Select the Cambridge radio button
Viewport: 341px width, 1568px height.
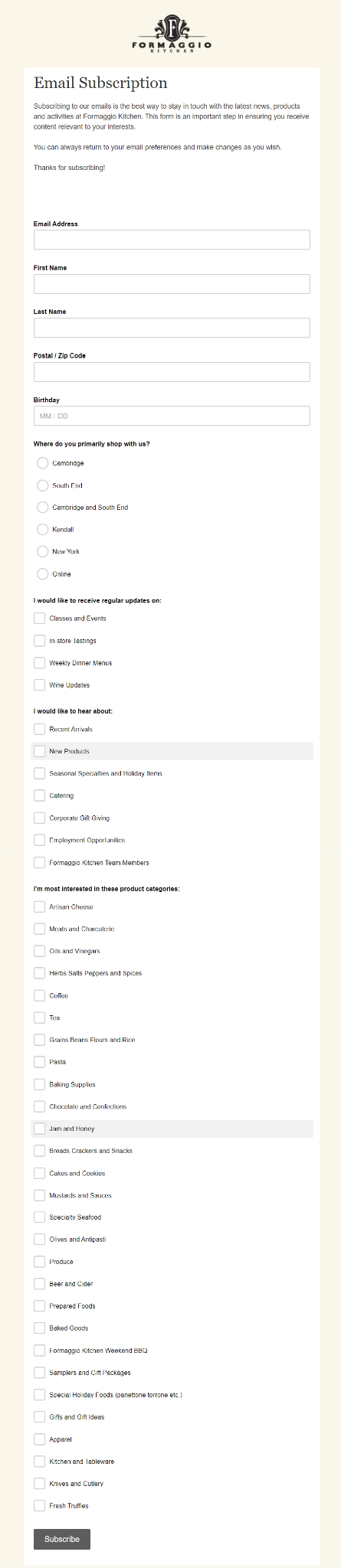[42, 463]
